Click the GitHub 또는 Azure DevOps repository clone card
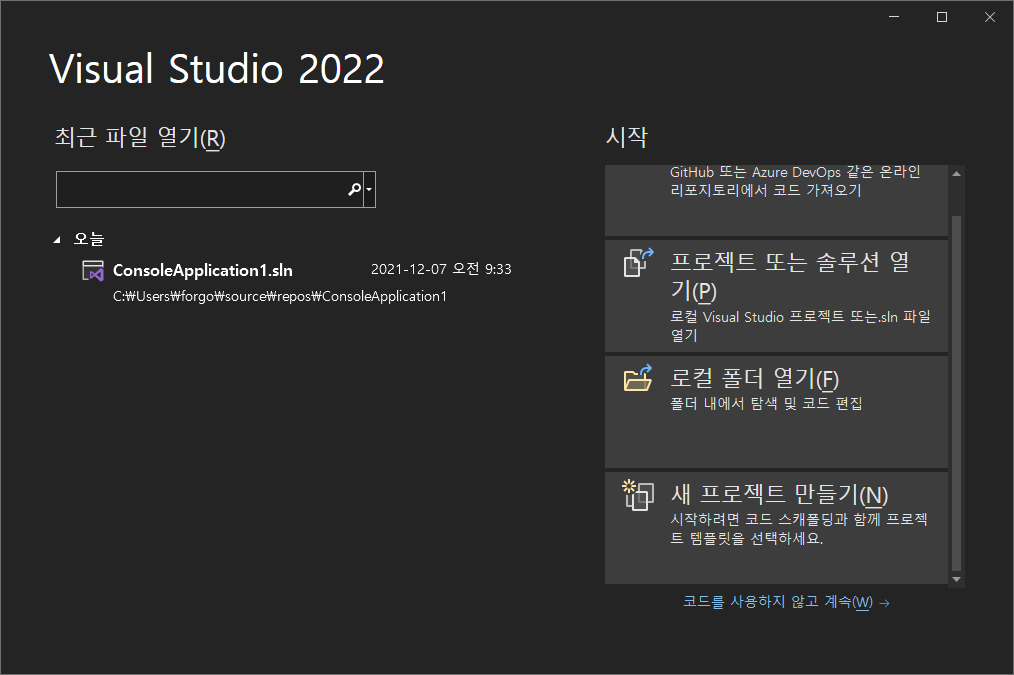Image resolution: width=1014 pixels, height=675 pixels. coord(776,200)
